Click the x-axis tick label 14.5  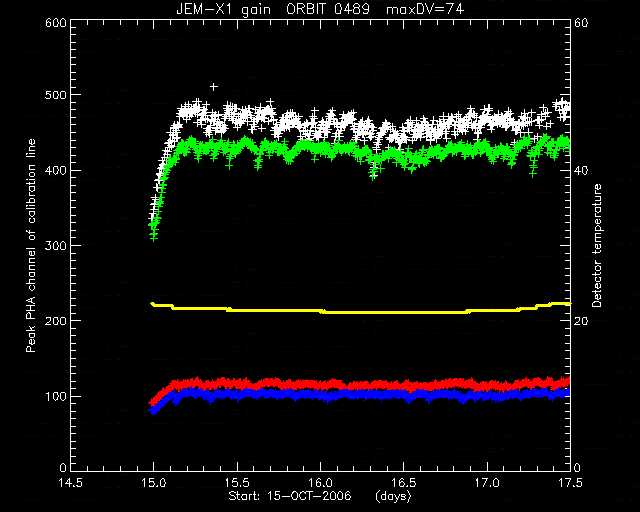point(70,483)
